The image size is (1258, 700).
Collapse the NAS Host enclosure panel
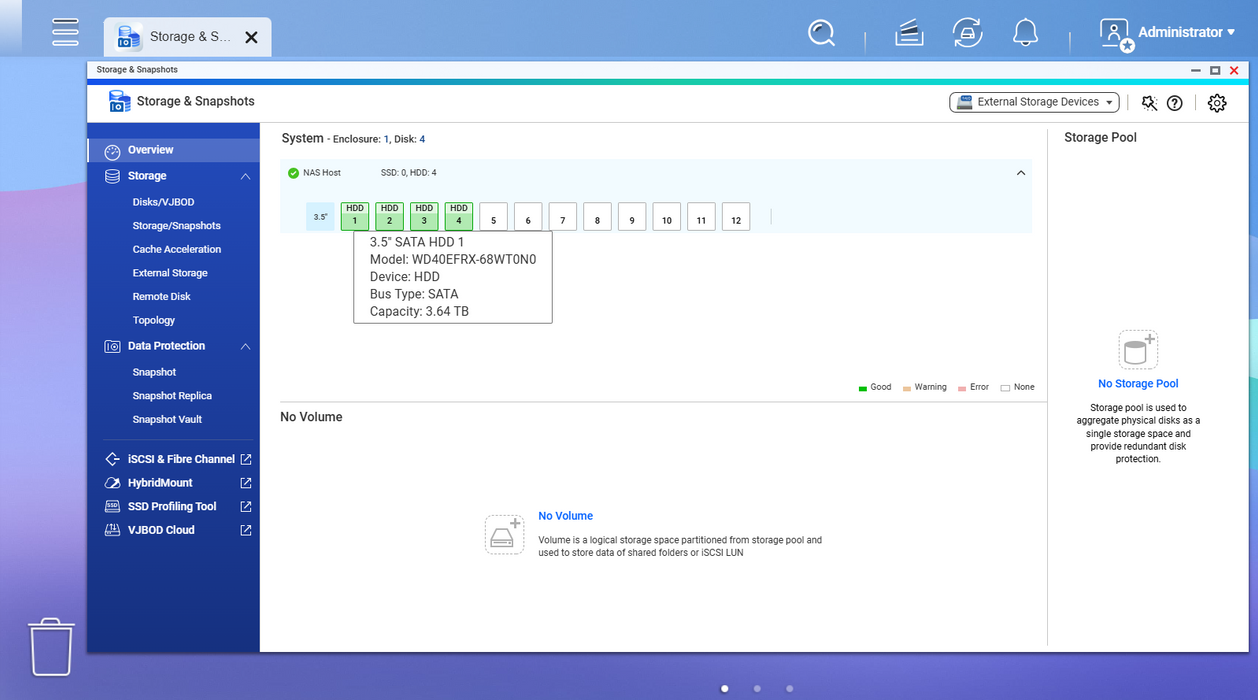1021,173
